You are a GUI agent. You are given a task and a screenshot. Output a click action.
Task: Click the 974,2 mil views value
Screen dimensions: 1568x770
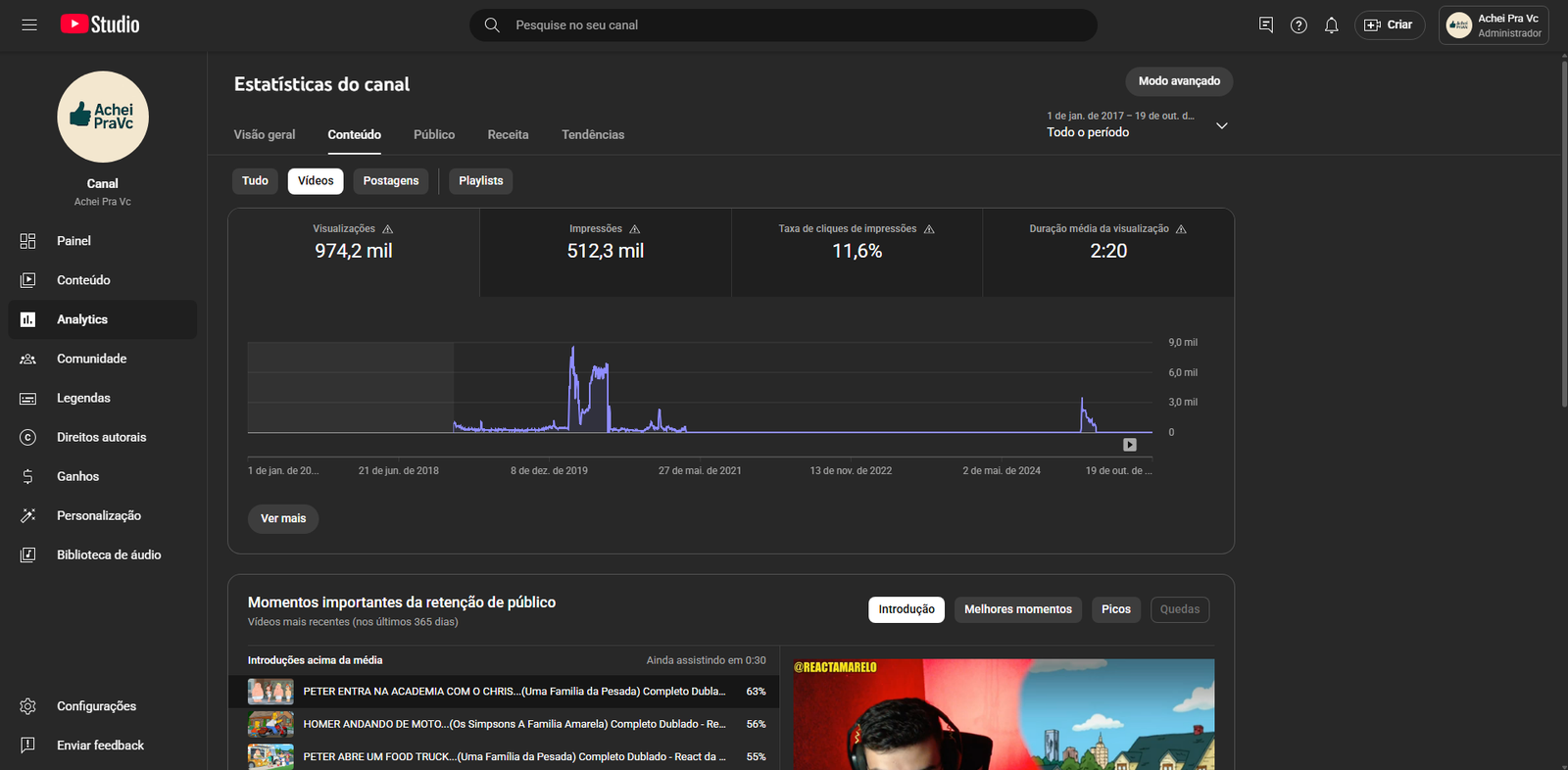[x=354, y=252]
